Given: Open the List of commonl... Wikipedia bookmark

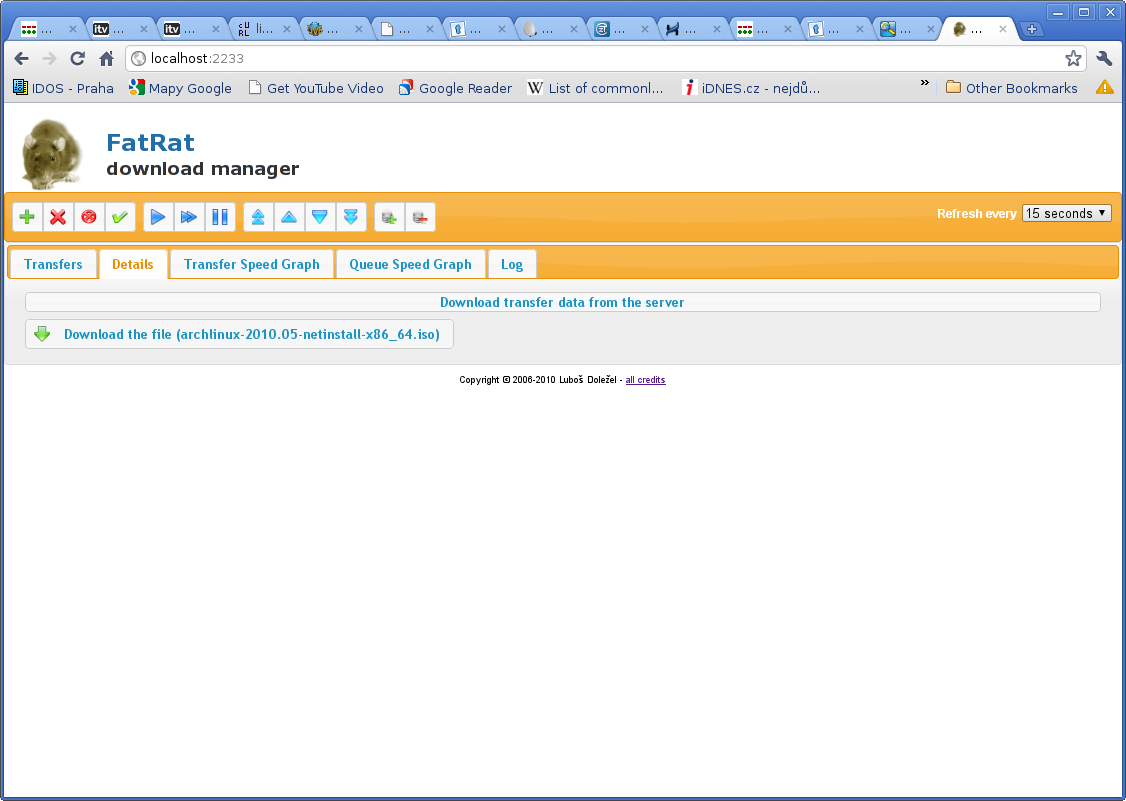Looking at the screenshot, I should (x=595, y=88).
